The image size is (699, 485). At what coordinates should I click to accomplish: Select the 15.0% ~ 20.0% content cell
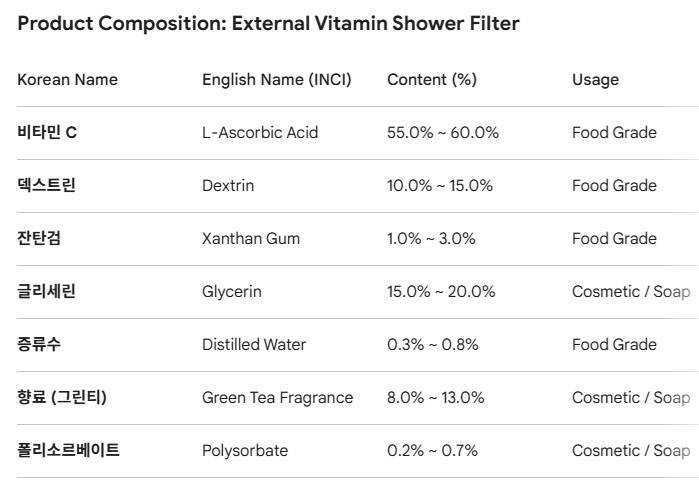441,291
